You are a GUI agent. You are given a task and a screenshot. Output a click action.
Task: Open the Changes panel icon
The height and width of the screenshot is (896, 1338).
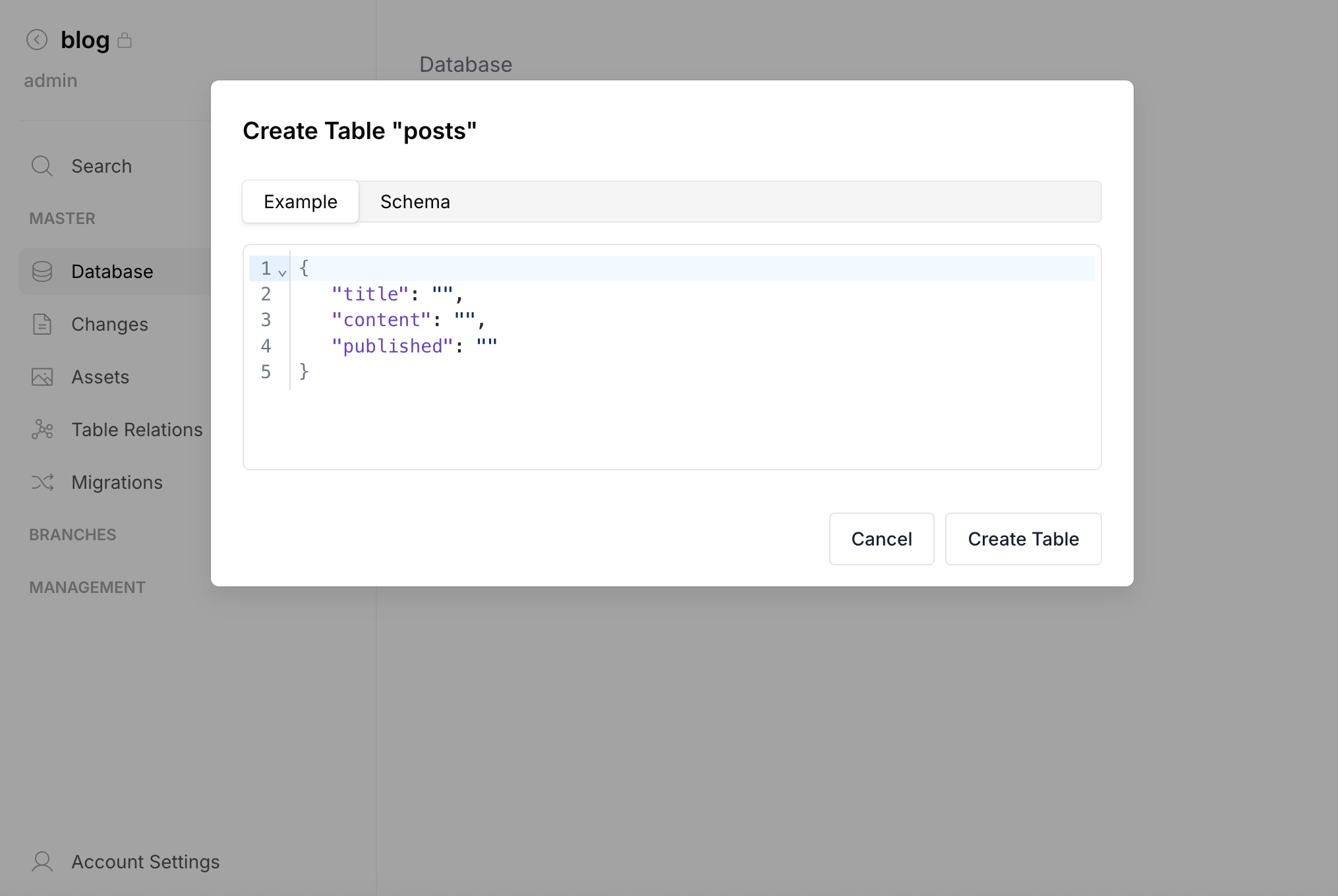click(x=42, y=324)
